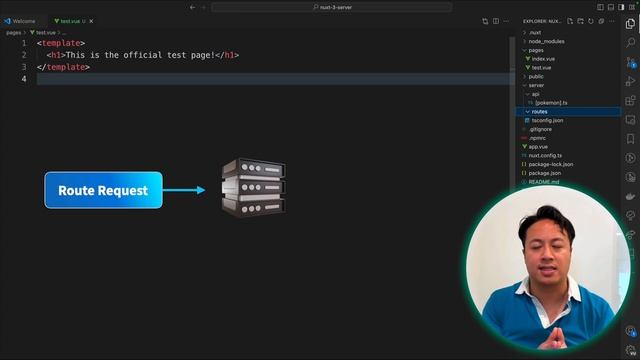The height and width of the screenshot is (360, 640).
Task: Click New File in Explorer header
Action: [x=570, y=21]
